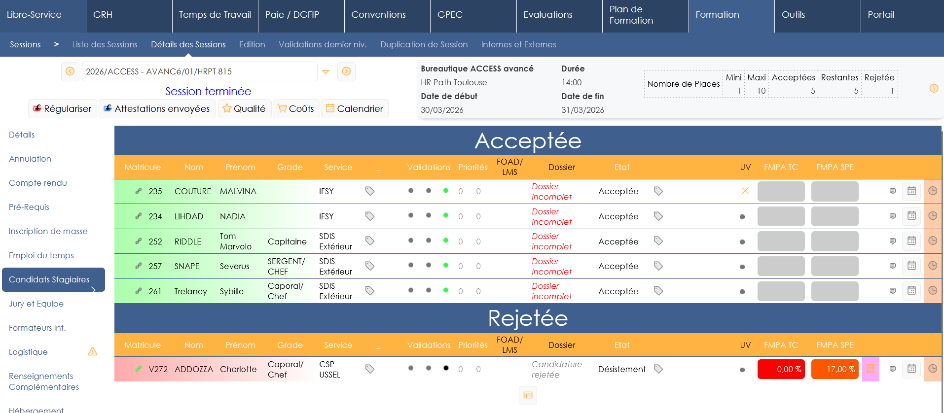Open the Paie / DGFIP menu
Screen dimensions: 944x413
click(301, 15)
